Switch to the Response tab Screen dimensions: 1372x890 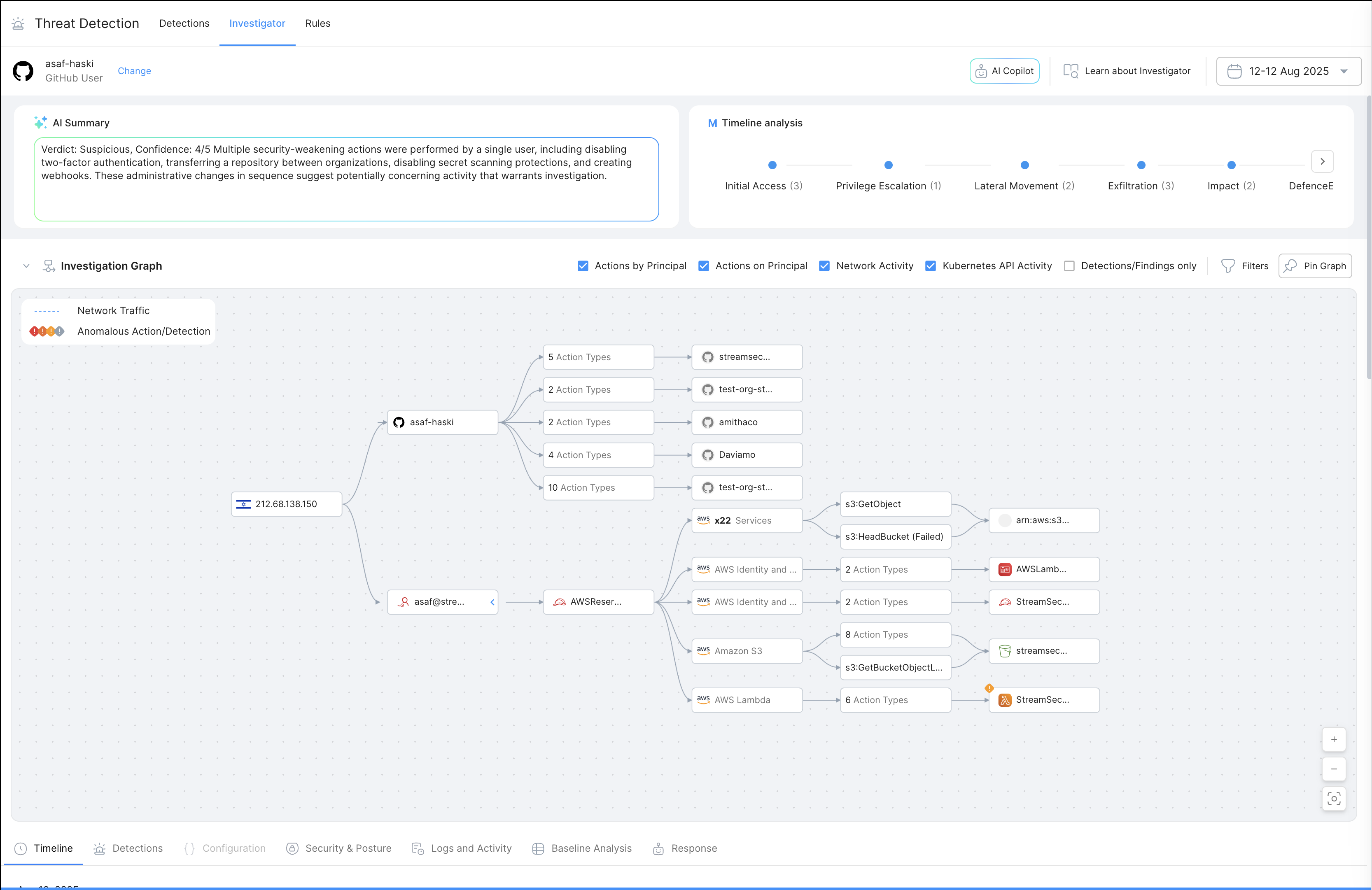(685, 848)
